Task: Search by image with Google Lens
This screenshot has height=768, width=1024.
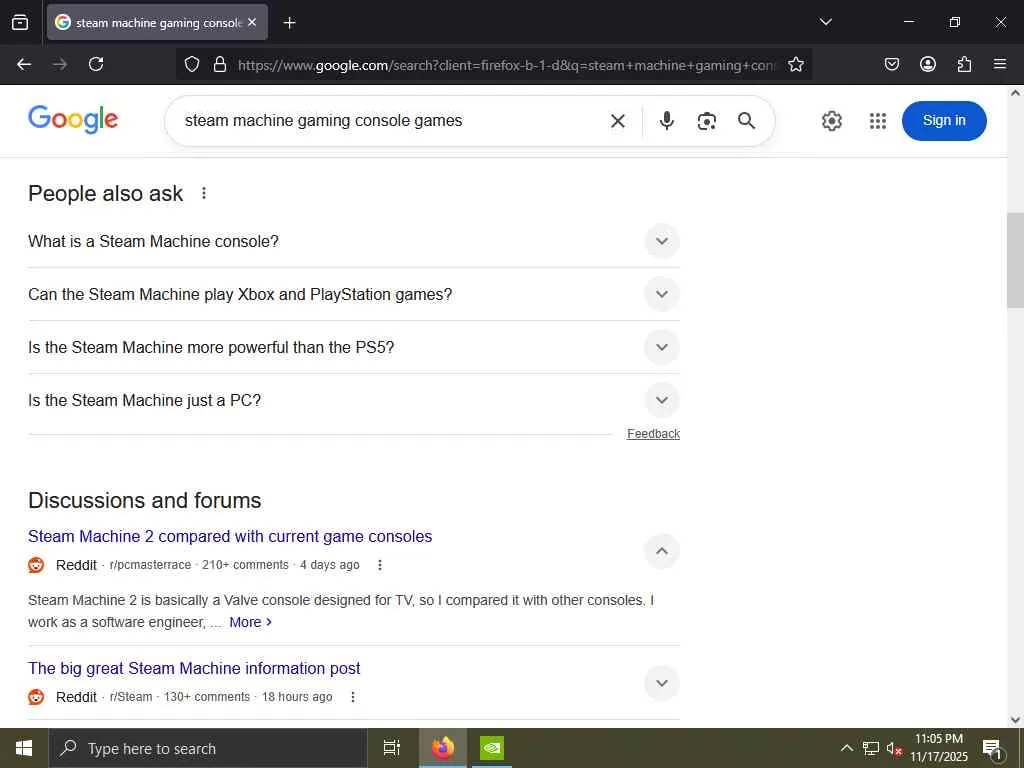Action: (x=707, y=121)
